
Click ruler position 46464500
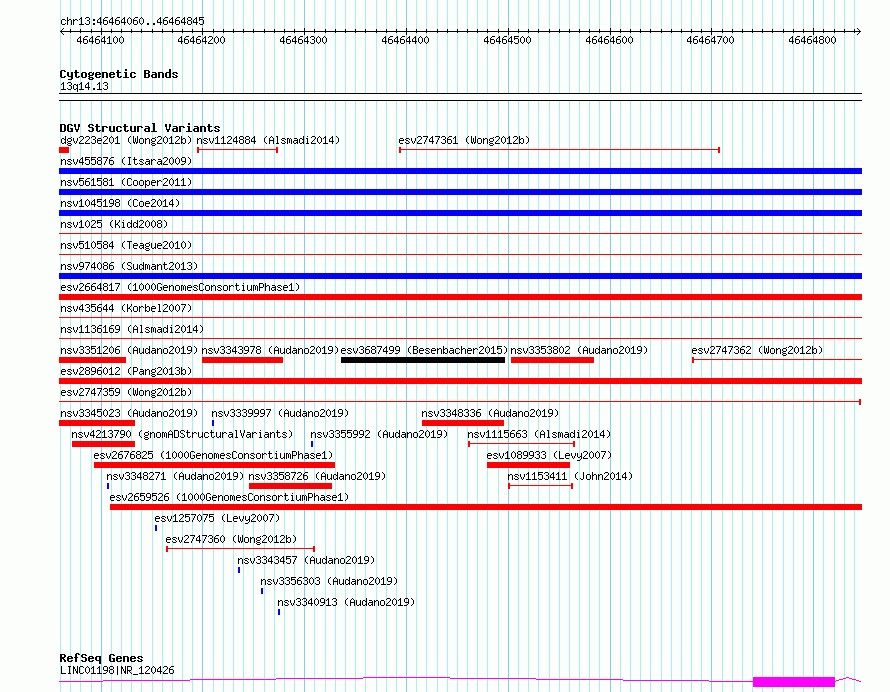(x=507, y=40)
